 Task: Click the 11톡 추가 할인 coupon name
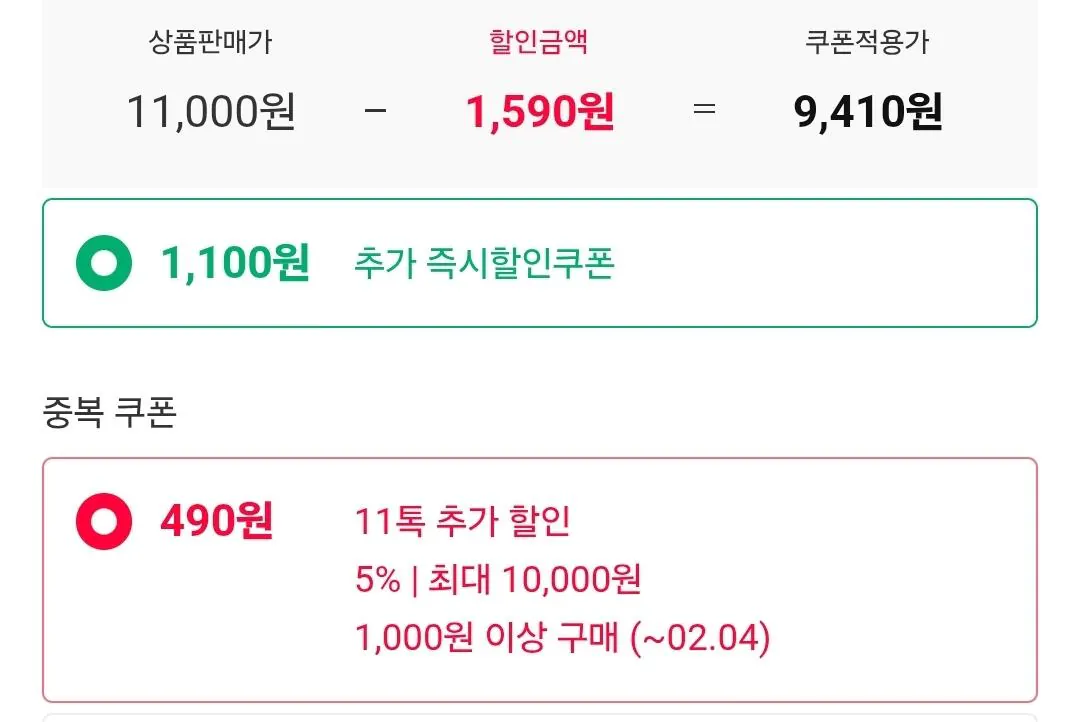coord(464,521)
